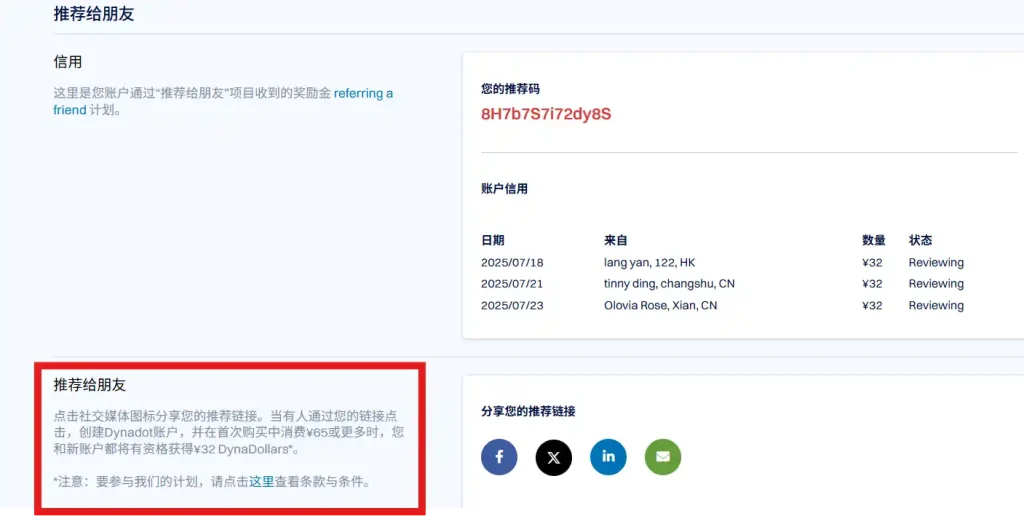
Task: Click the lower 推荐给朋友 section heading
Action: pos(89,385)
